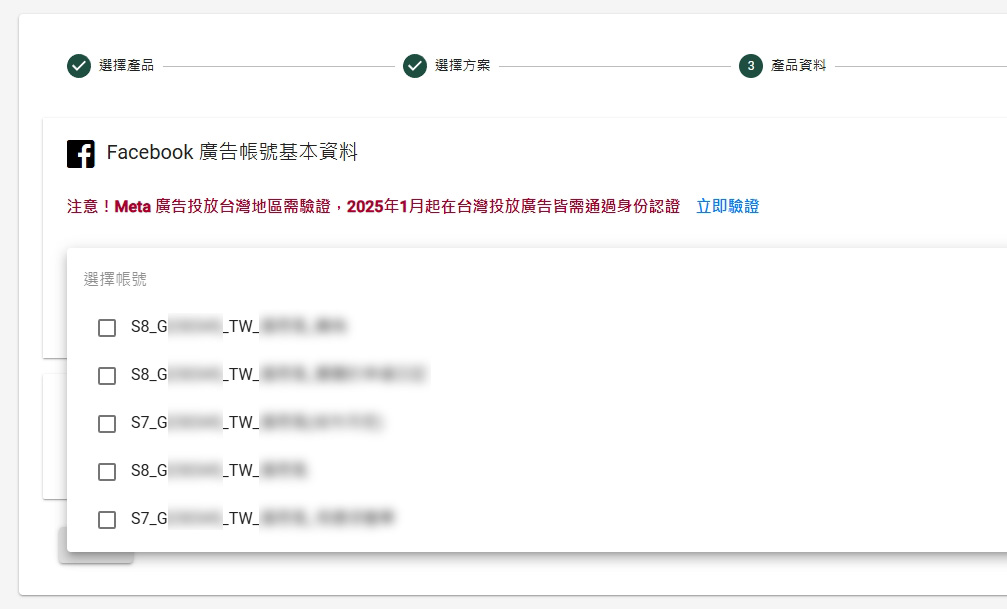
Task: Check the last S7_G account checkbox
Action: [107, 520]
